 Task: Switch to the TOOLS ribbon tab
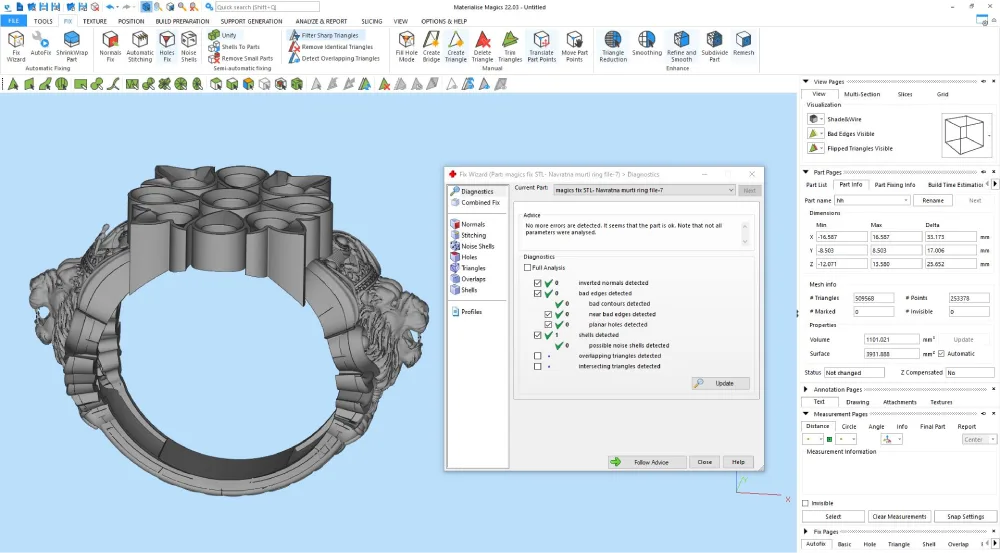click(43, 21)
